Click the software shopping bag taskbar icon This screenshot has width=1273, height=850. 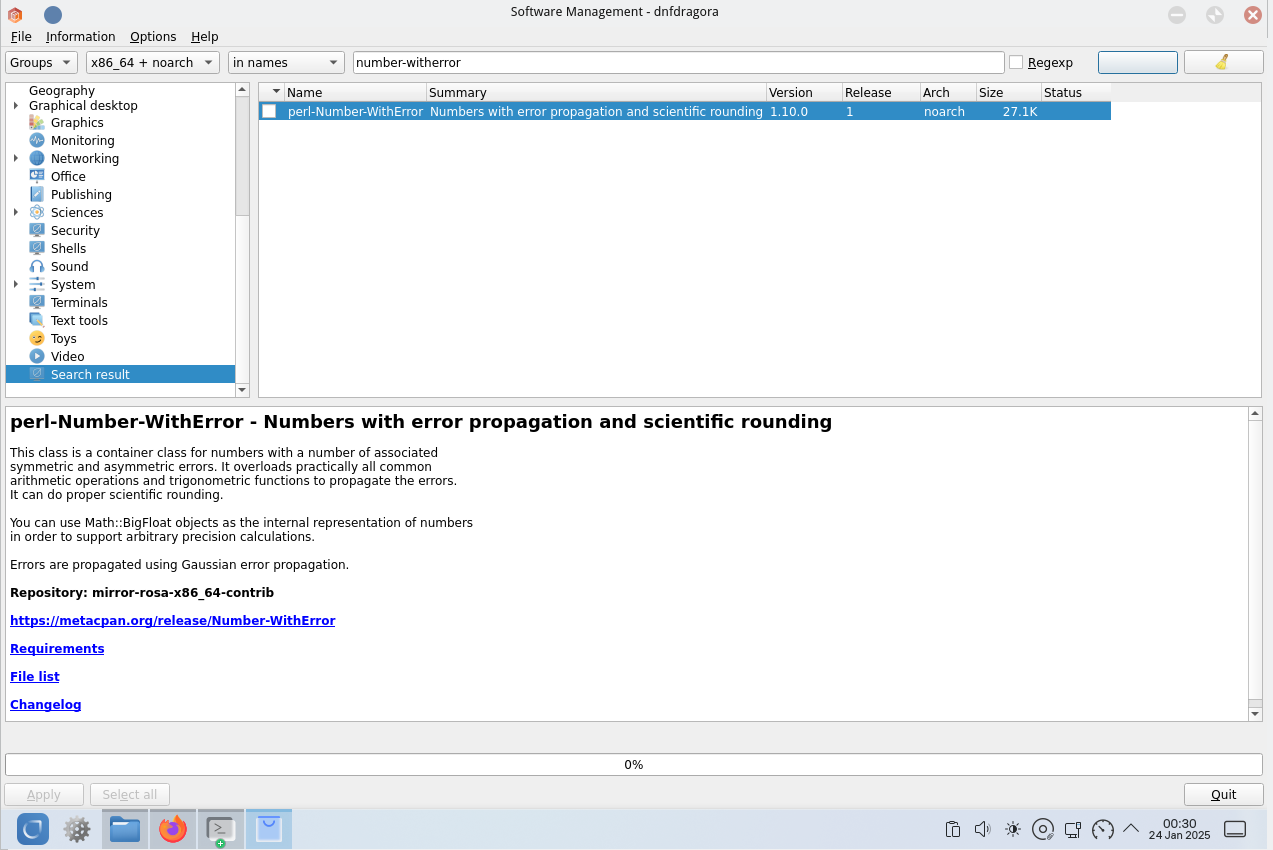[269, 829]
